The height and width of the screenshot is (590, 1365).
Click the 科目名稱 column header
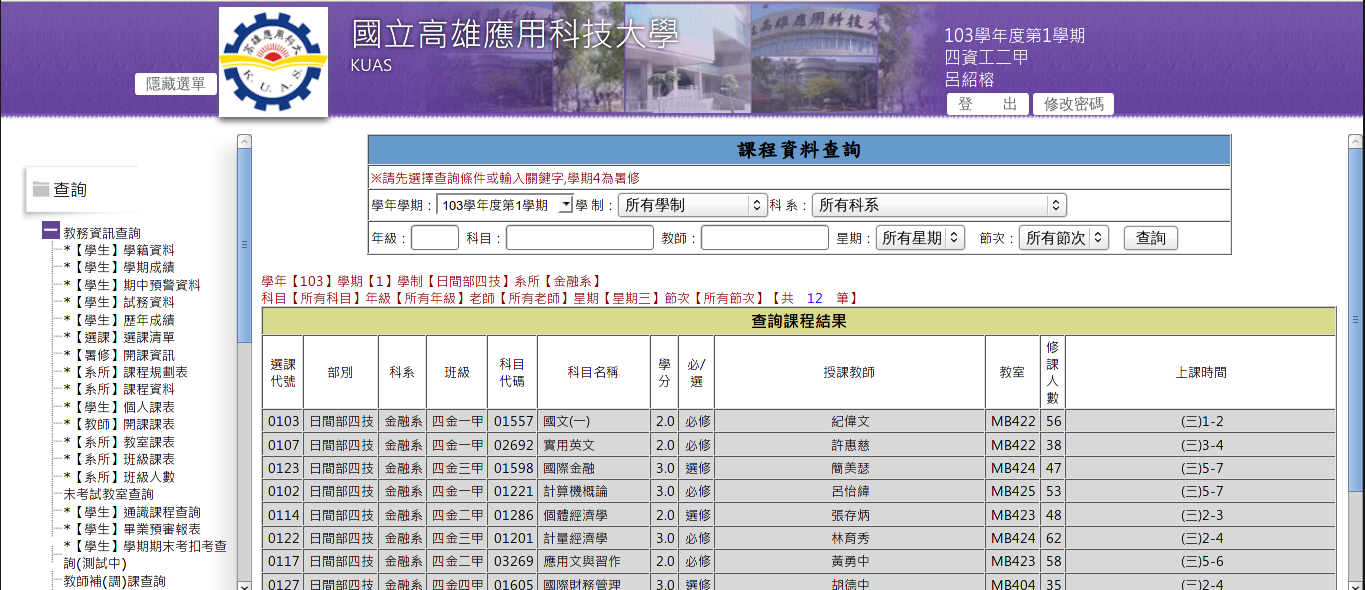pyautogui.click(x=594, y=372)
